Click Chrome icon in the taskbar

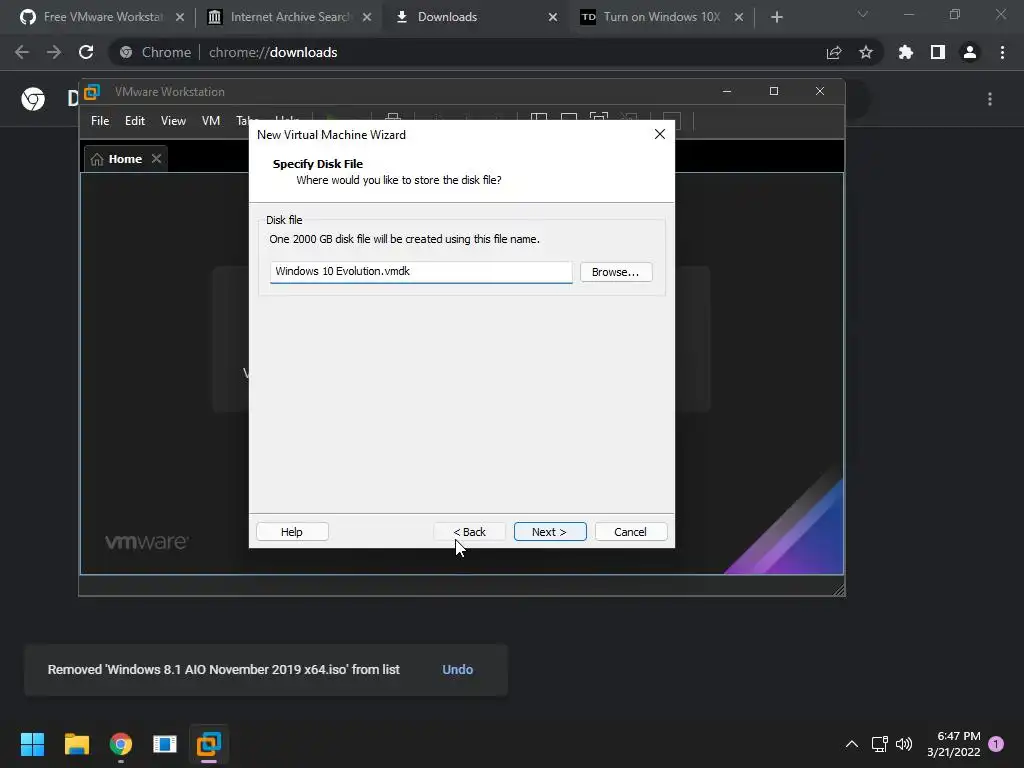click(121, 744)
